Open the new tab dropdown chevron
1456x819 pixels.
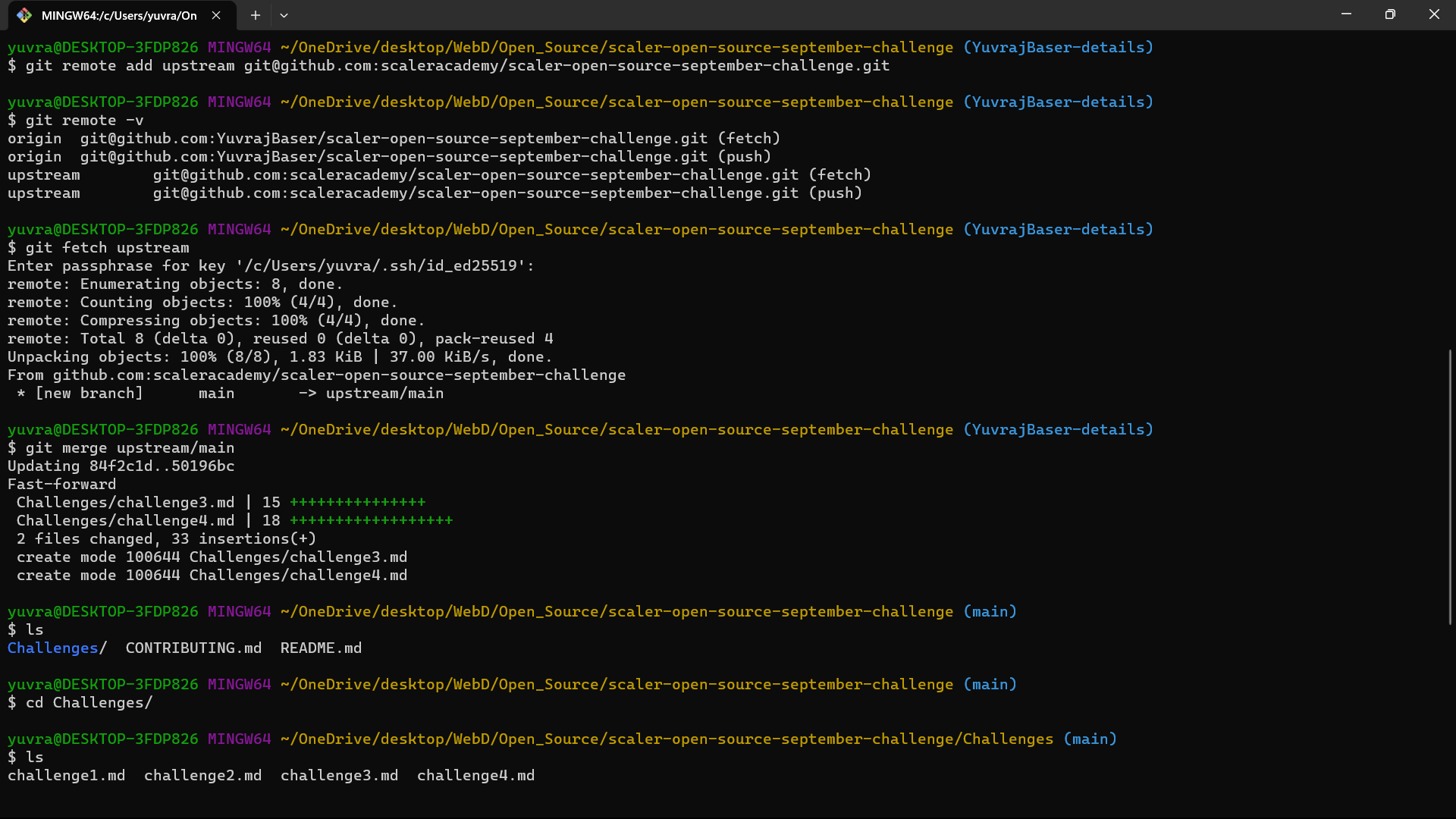tap(284, 15)
